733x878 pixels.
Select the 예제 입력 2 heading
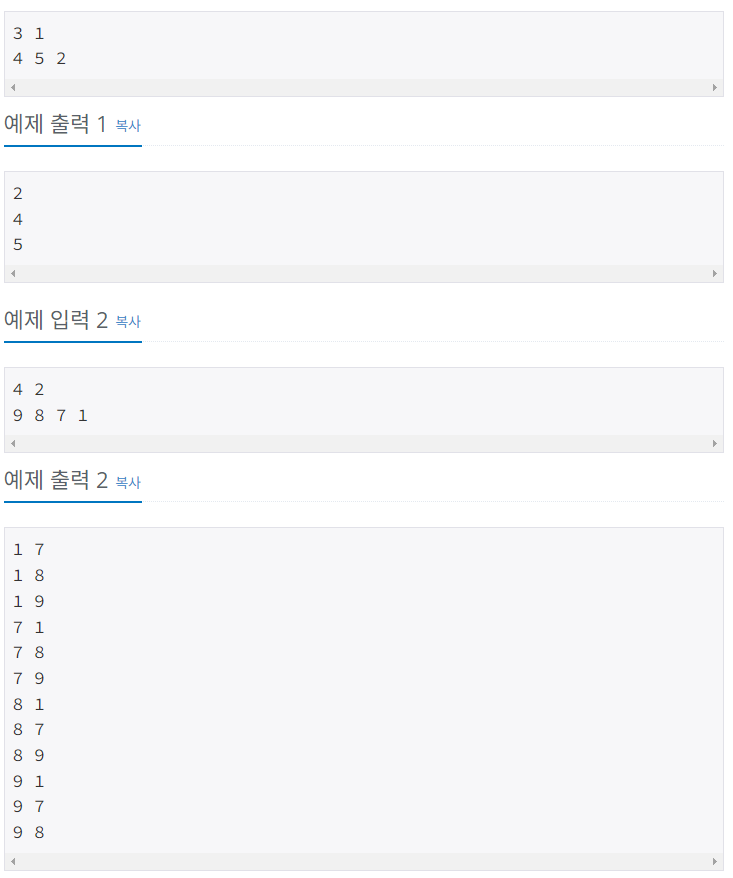(57, 322)
